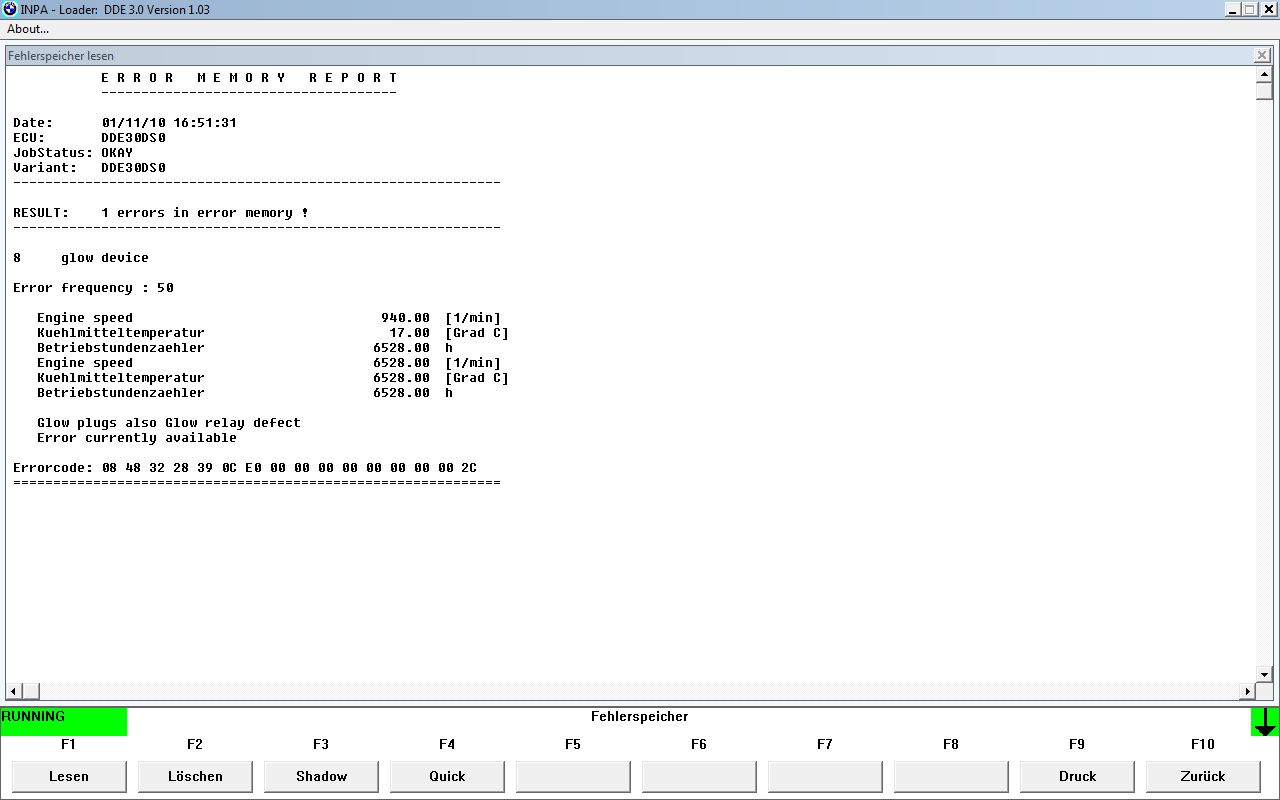
Task: Maximize the INPA loader window
Action: [1249, 9]
